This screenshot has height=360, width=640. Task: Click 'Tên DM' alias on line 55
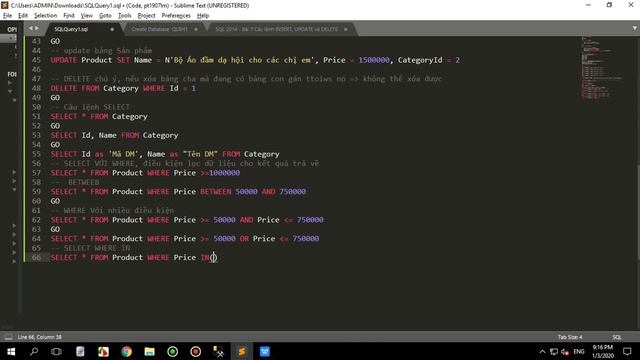pos(200,154)
